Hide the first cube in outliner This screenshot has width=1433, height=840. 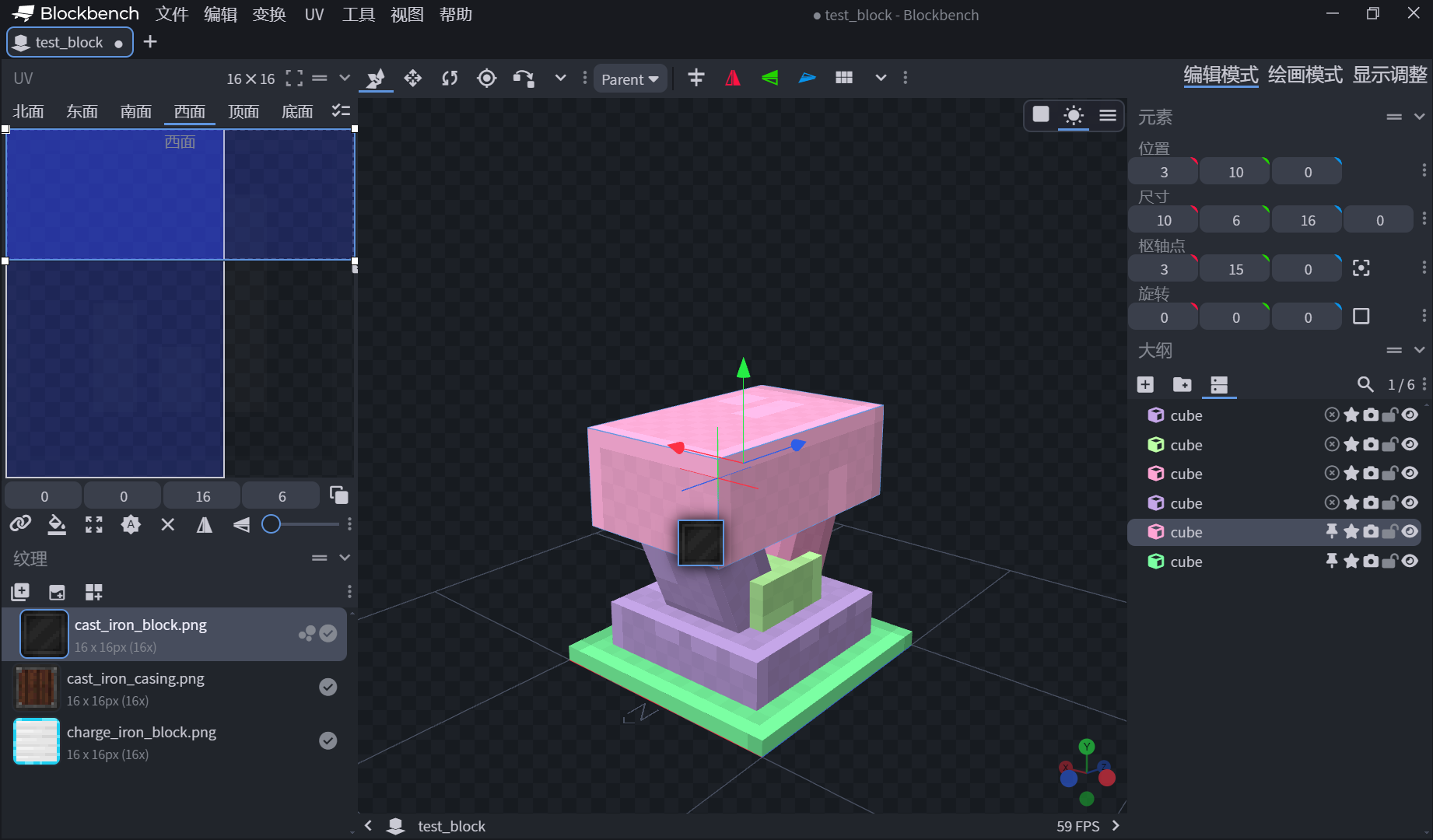(x=1410, y=415)
